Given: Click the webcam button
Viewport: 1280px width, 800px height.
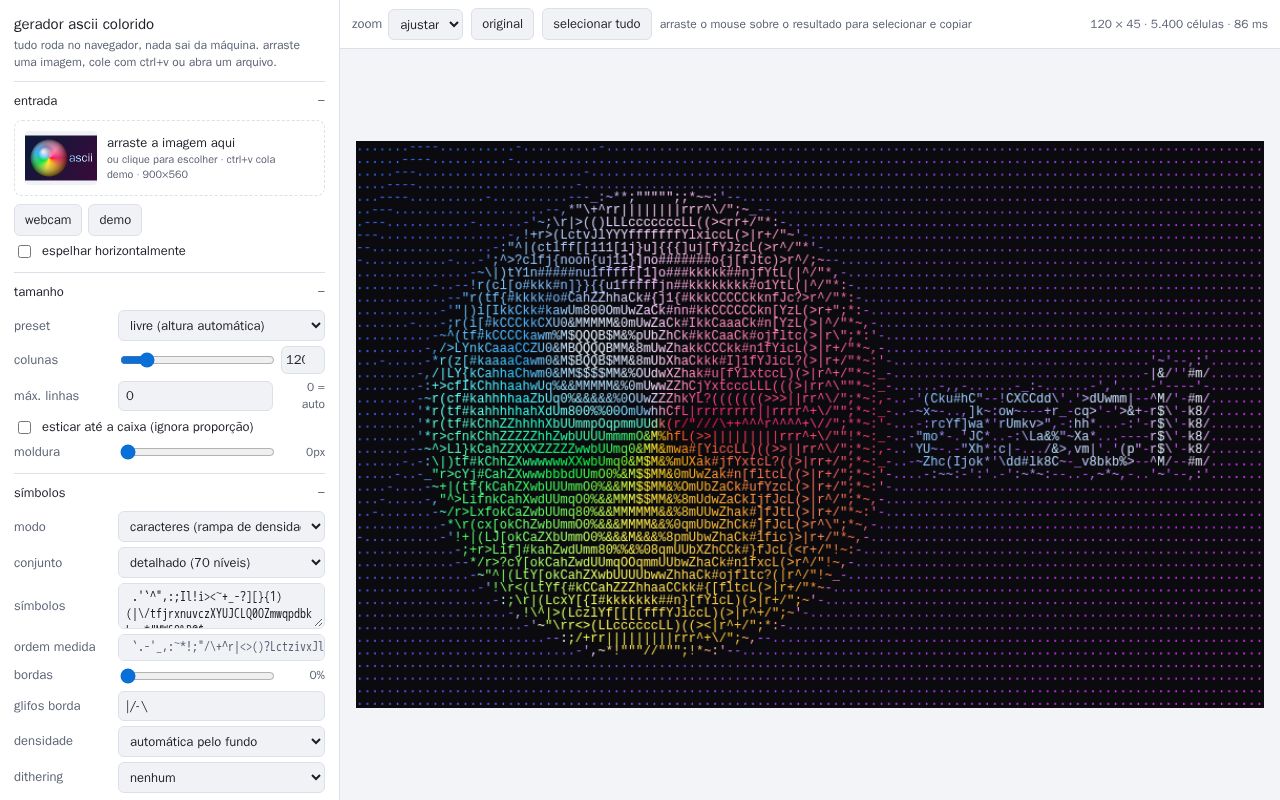Looking at the screenshot, I should tap(48, 220).
